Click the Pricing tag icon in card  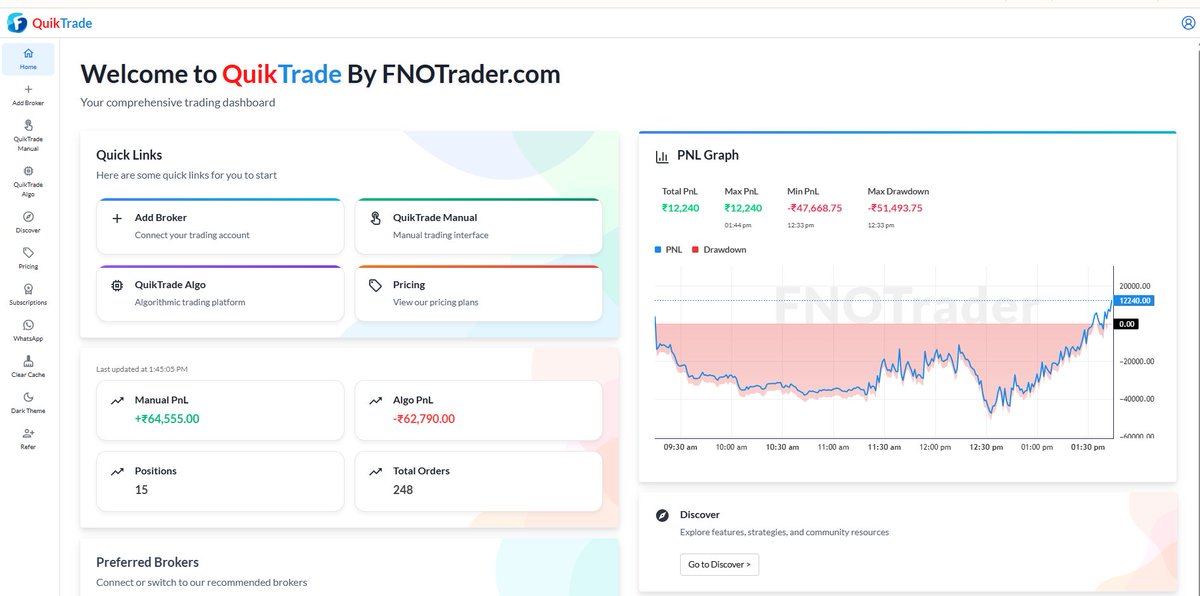(x=375, y=285)
